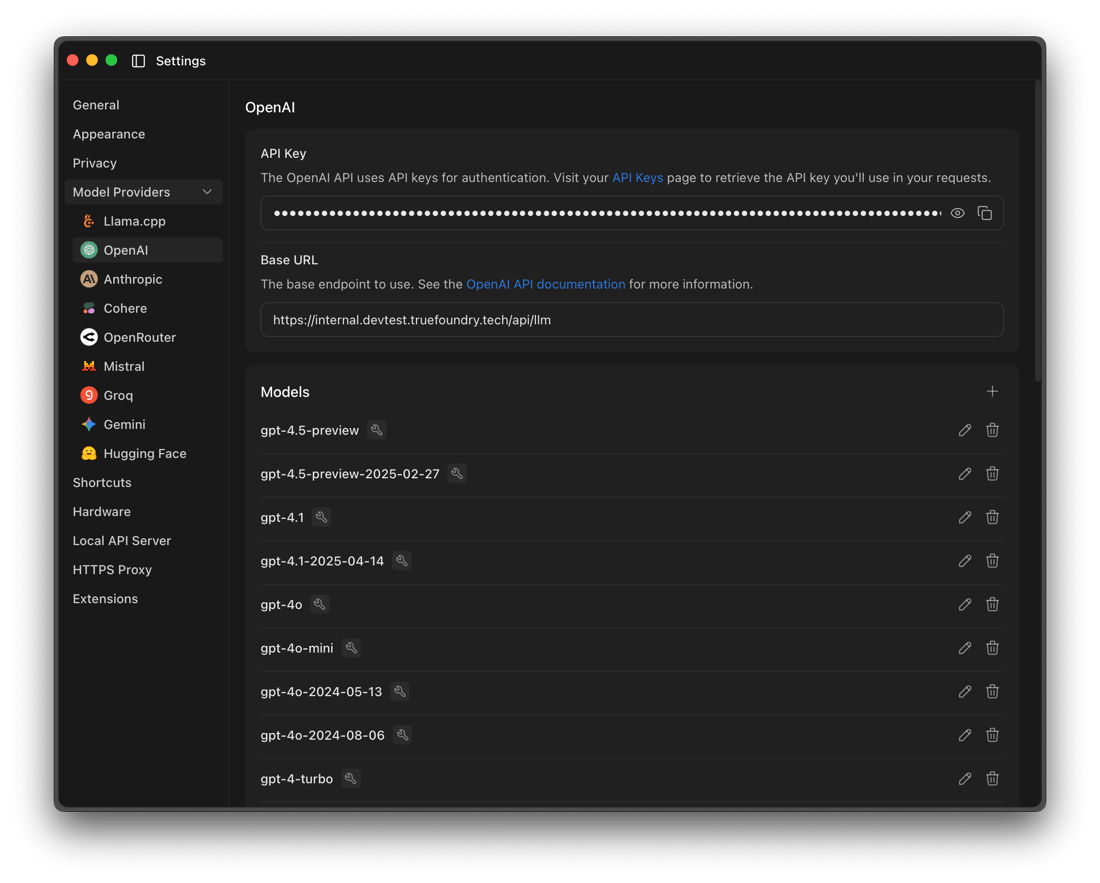Open the API Keys link
Screen dimensions: 1100x883
(637, 178)
